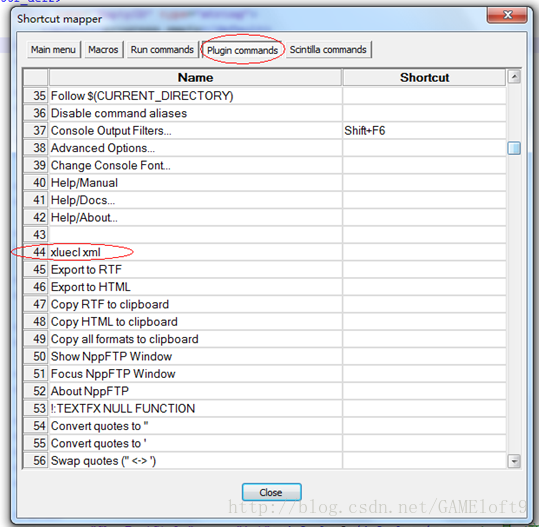This screenshot has width=539, height=527.
Task: Click the Shortcut column header
Action: 424,77
